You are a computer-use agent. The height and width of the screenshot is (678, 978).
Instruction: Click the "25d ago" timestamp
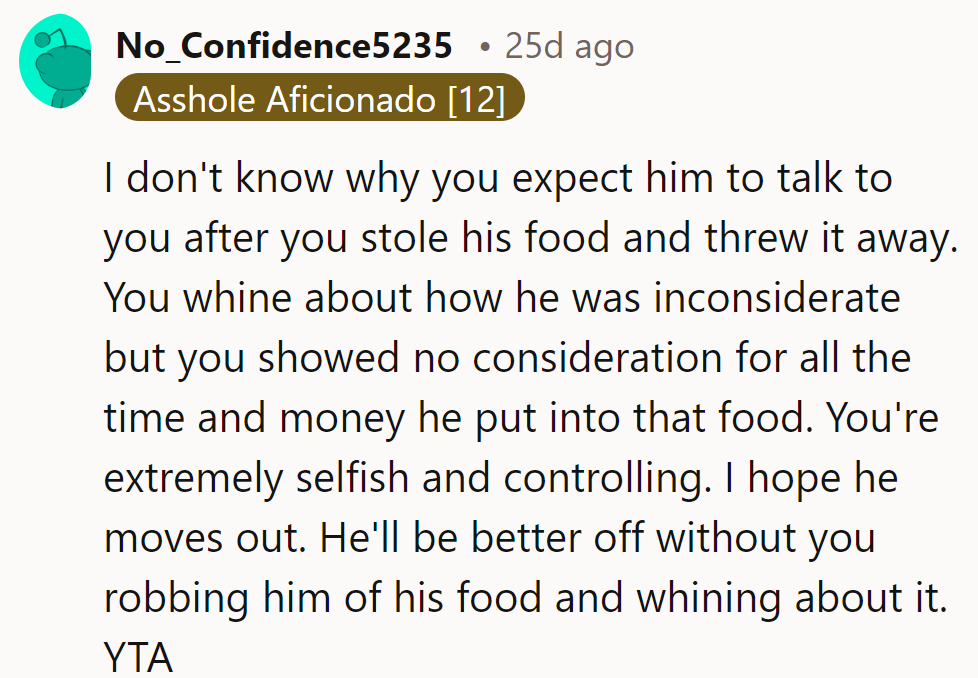click(x=568, y=46)
